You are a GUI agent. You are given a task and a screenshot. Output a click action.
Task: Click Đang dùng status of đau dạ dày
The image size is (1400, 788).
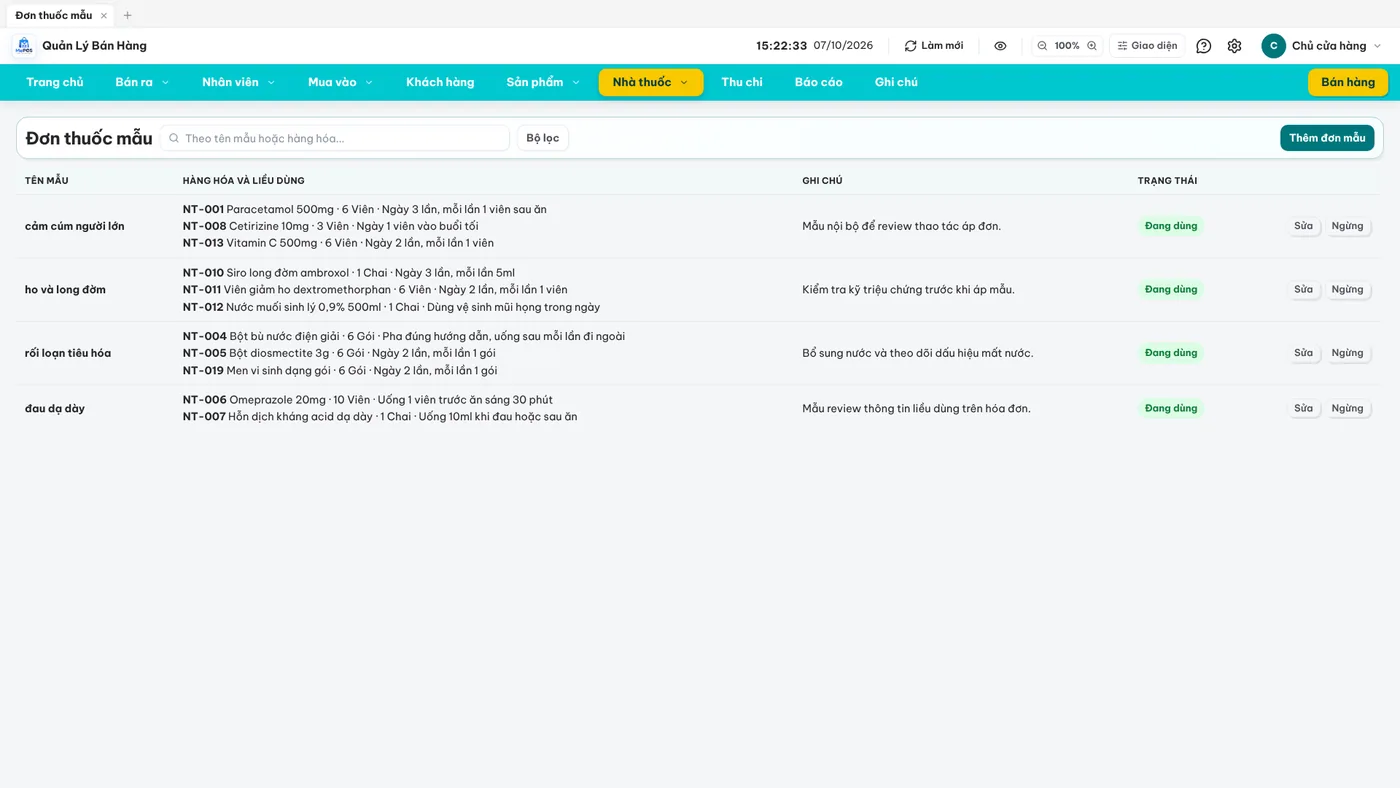(x=1171, y=408)
